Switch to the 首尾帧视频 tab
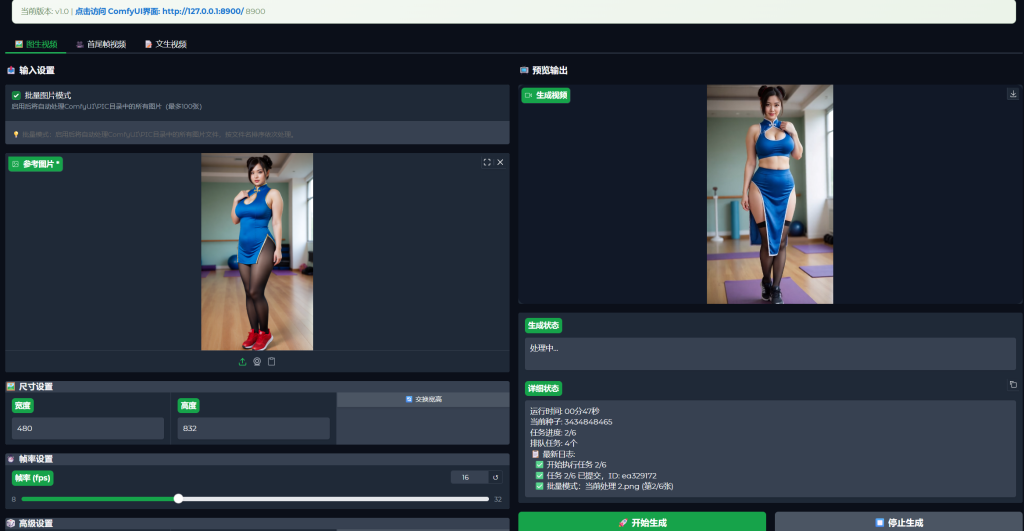1024x531 pixels. pos(101,44)
